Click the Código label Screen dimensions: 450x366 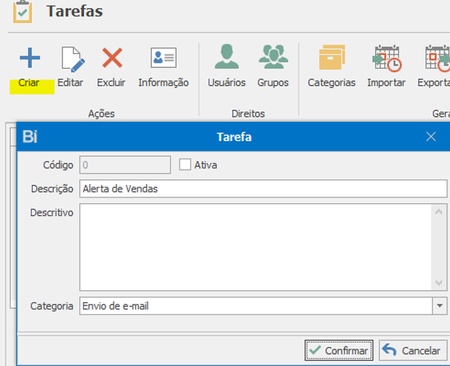58,165
